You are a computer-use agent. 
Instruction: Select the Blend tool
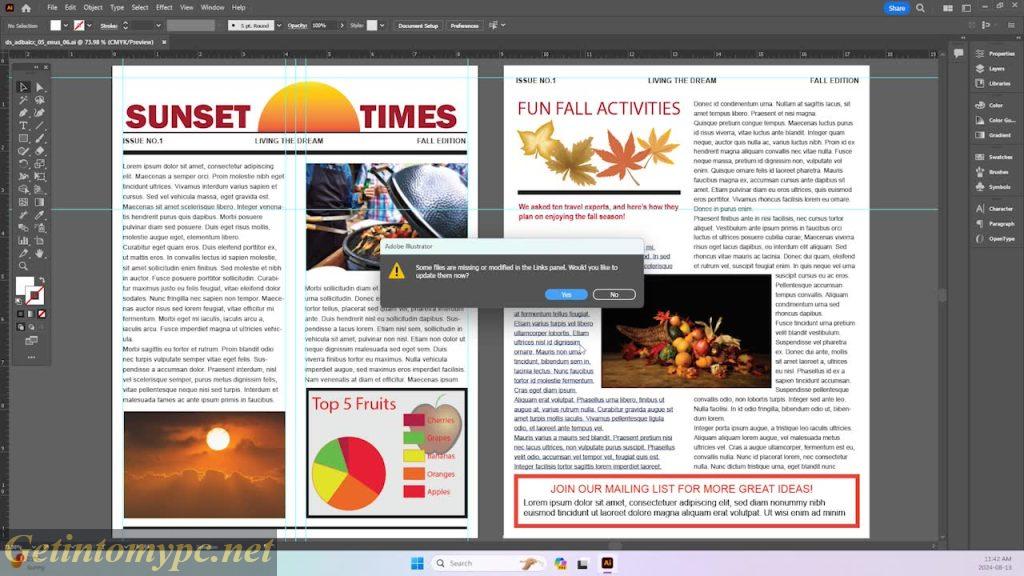click(23, 228)
